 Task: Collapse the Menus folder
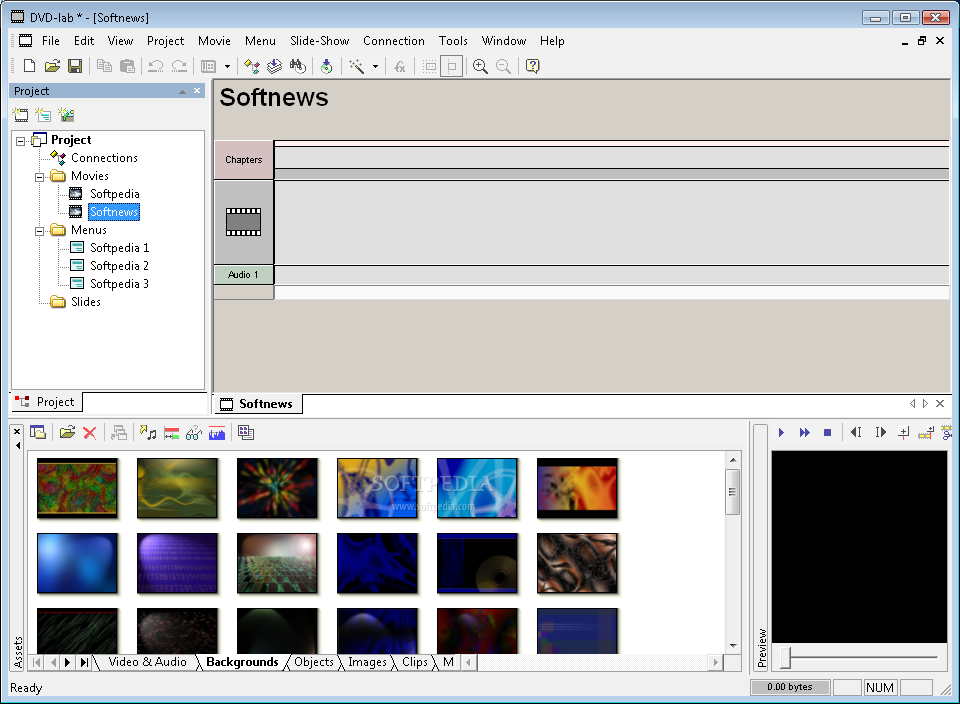coord(40,231)
